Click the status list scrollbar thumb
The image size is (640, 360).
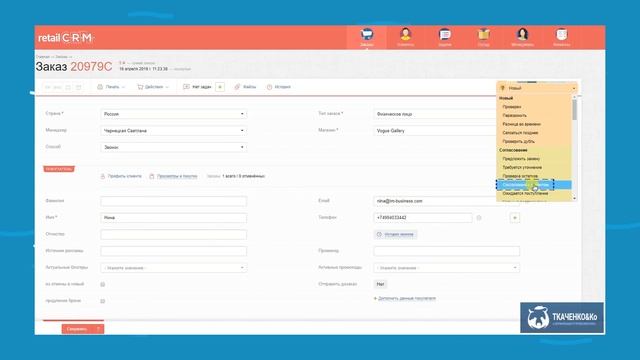574,109
